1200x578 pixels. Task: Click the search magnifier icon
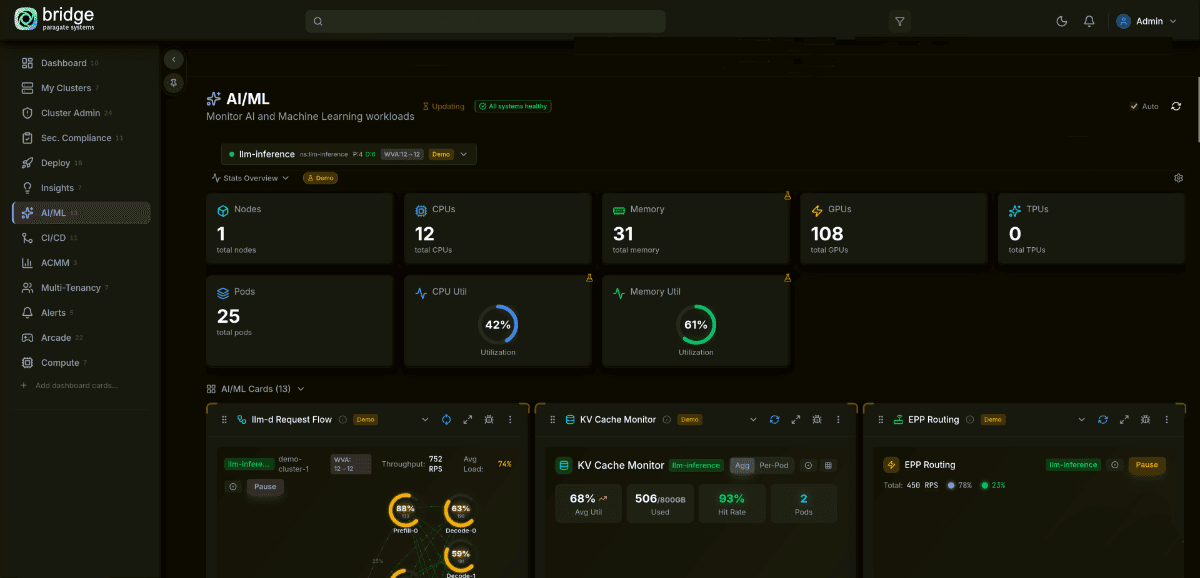(318, 21)
